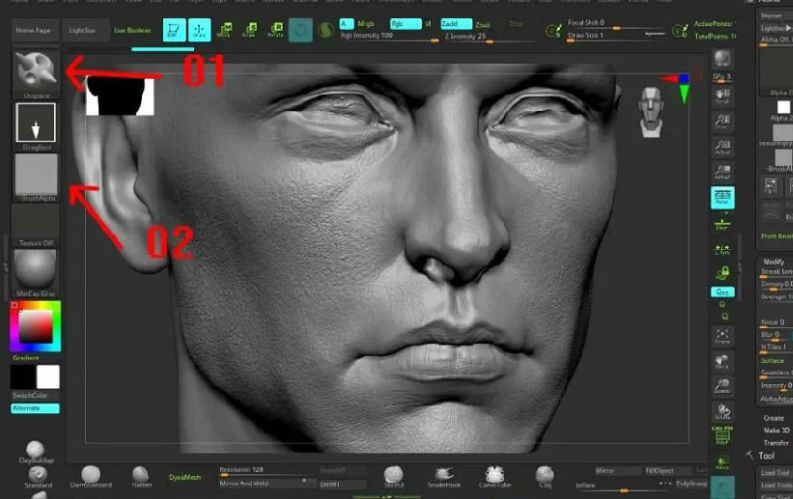This screenshot has width=793, height=499.
Task: Click the sculptris pro sphere icon
Action: coord(326,31)
